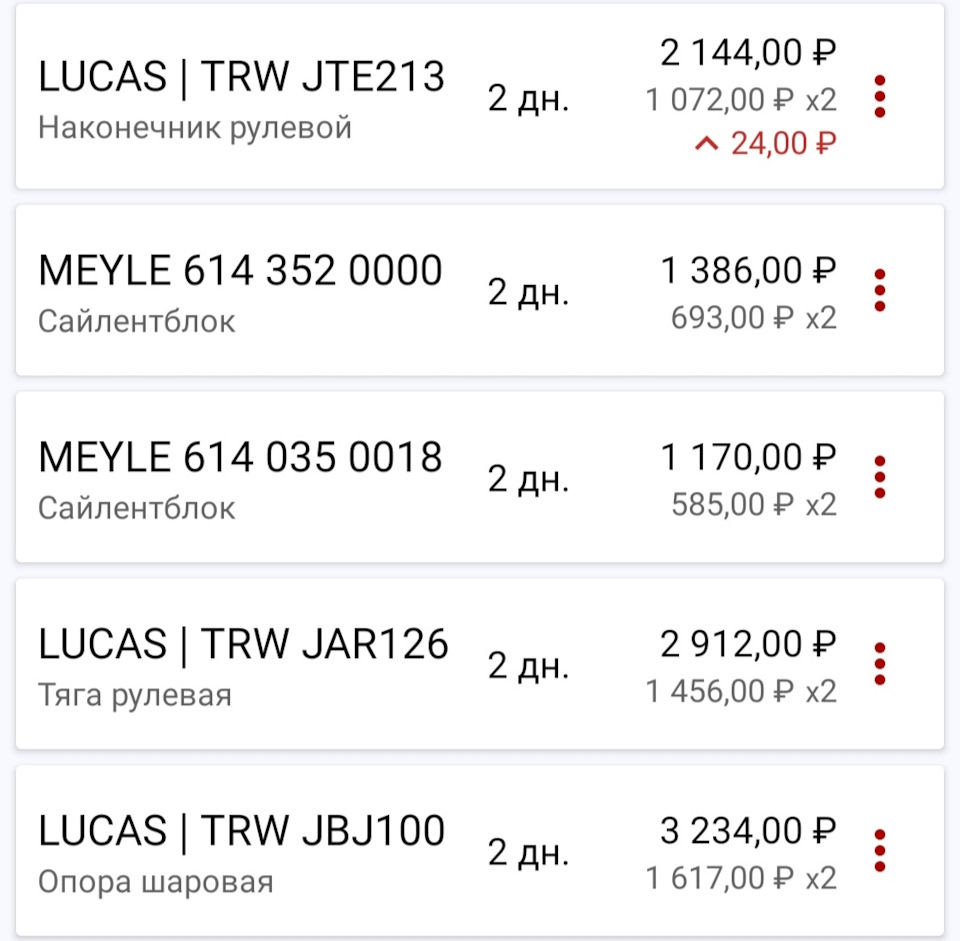Open three-dot menu for MEYLE 614 035 0018
This screenshot has height=941, width=960.
tap(880, 477)
